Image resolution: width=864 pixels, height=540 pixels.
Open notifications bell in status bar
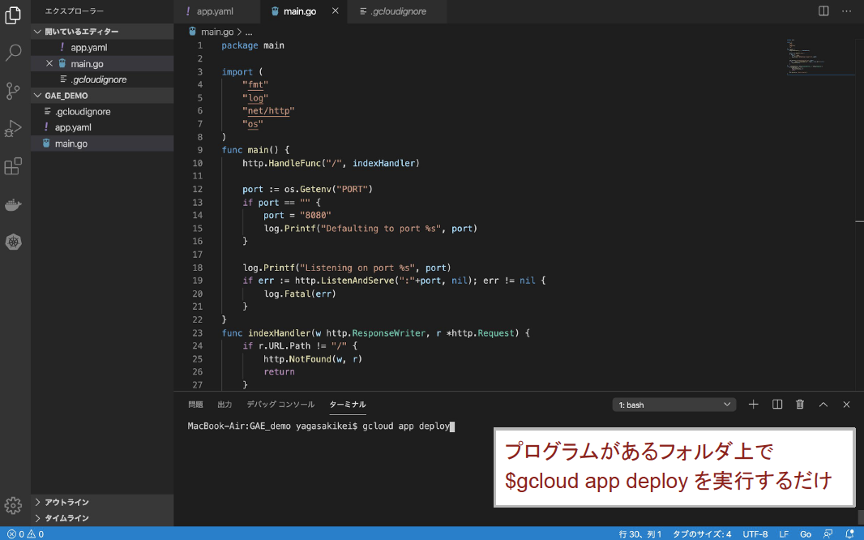coord(849,534)
